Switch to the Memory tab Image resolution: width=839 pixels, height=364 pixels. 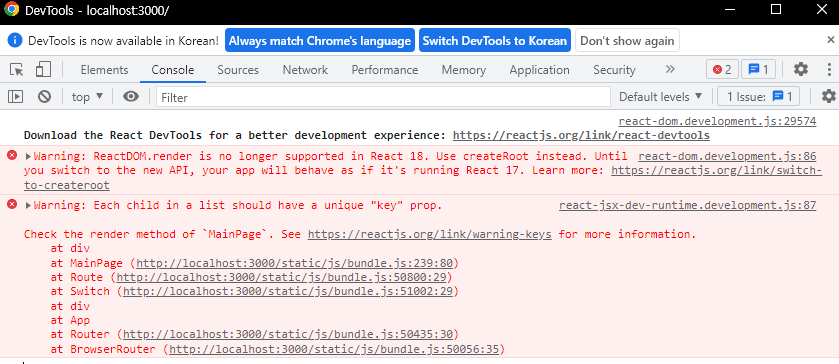point(464,70)
